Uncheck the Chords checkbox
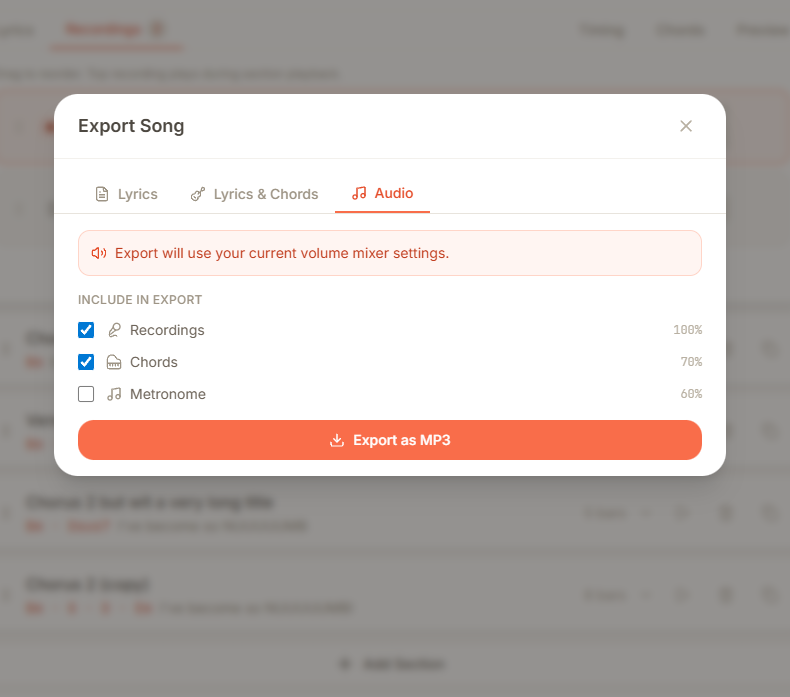This screenshot has width=790, height=697. click(x=86, y=362)
